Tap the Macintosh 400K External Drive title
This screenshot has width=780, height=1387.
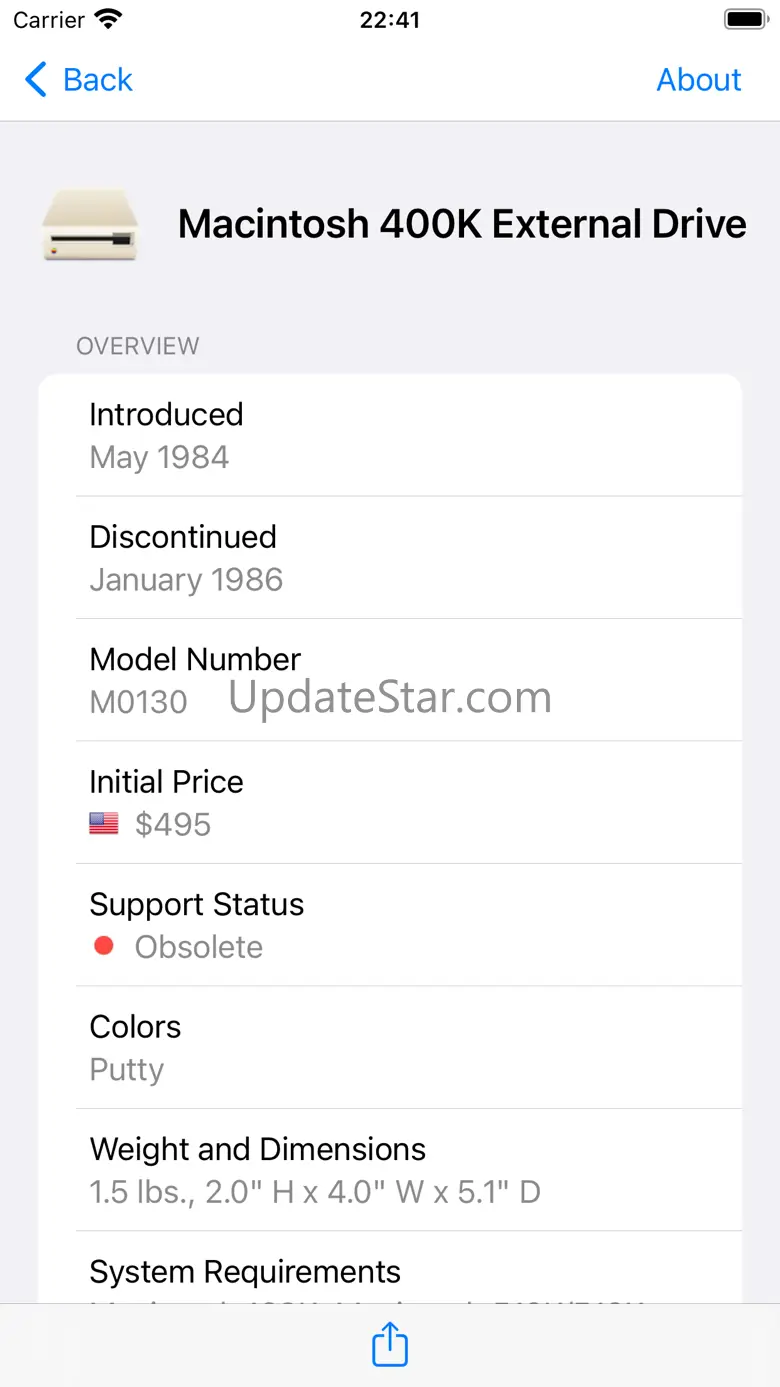[462, 224]
